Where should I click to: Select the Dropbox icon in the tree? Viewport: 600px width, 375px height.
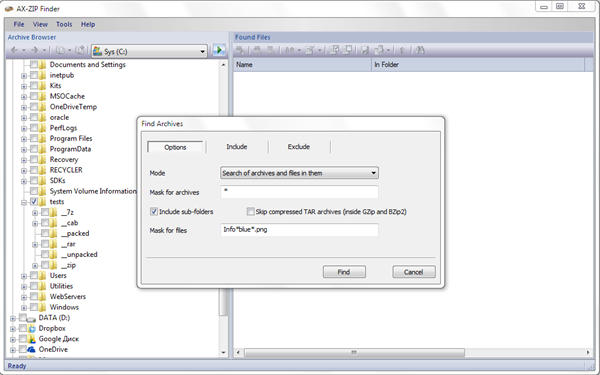click(x=32, y=328)
